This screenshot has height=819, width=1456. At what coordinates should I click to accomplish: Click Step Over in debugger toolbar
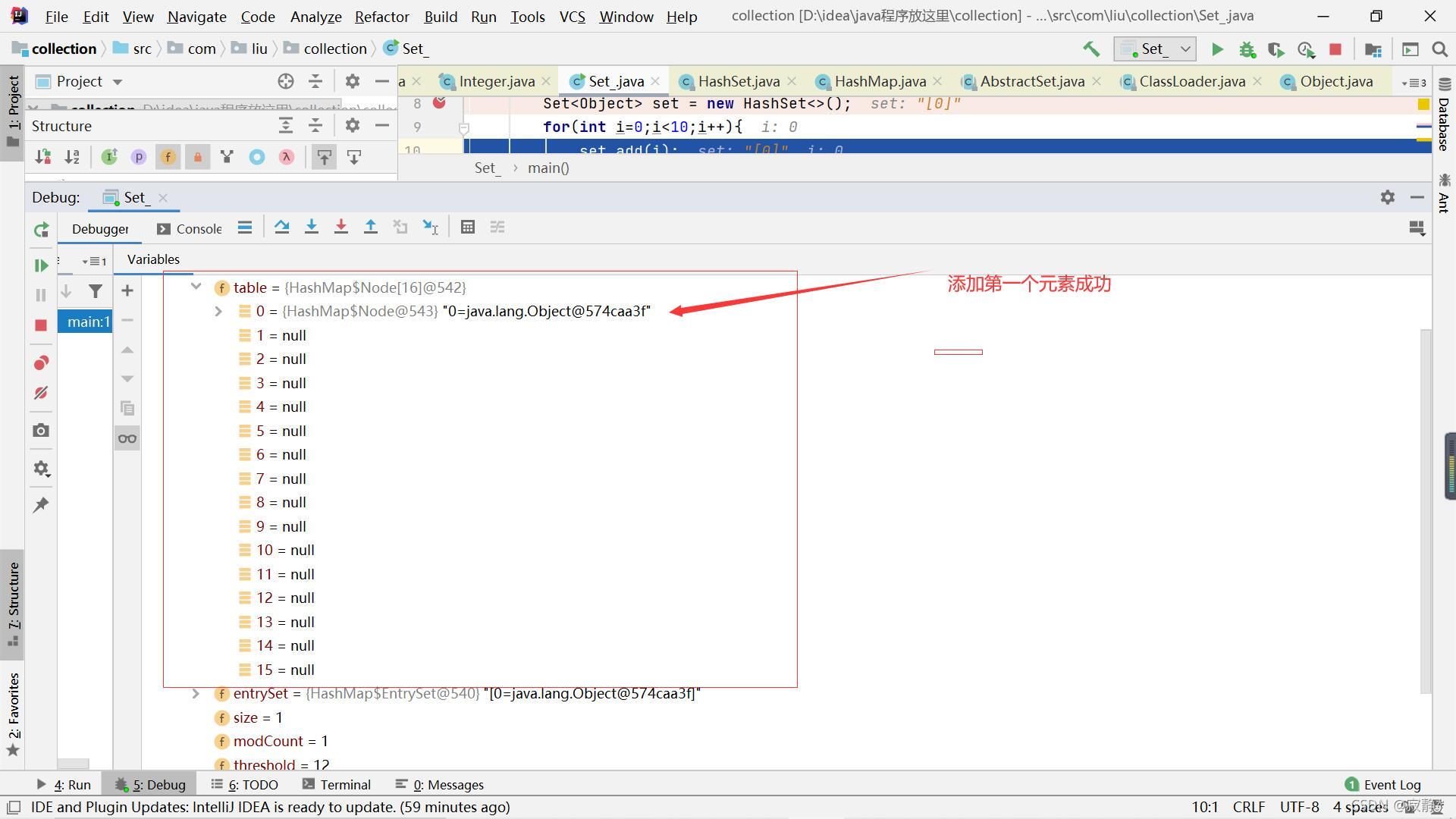[282, 227]
